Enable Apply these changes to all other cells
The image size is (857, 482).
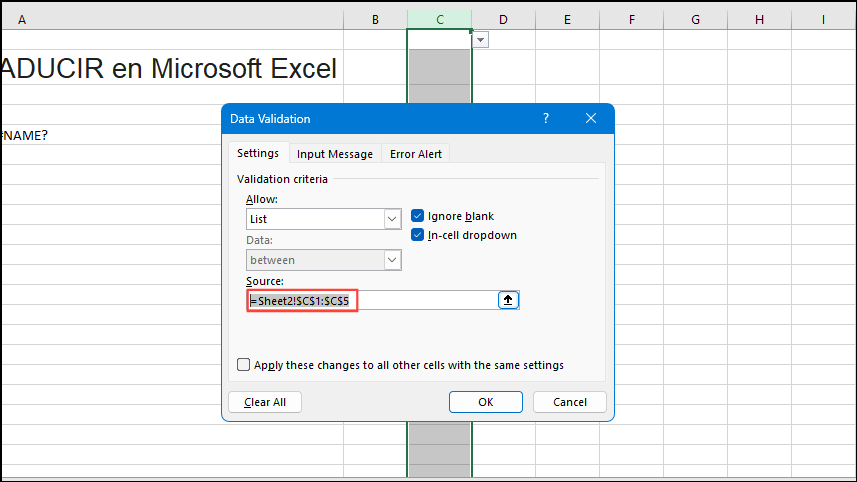(243, 365)
